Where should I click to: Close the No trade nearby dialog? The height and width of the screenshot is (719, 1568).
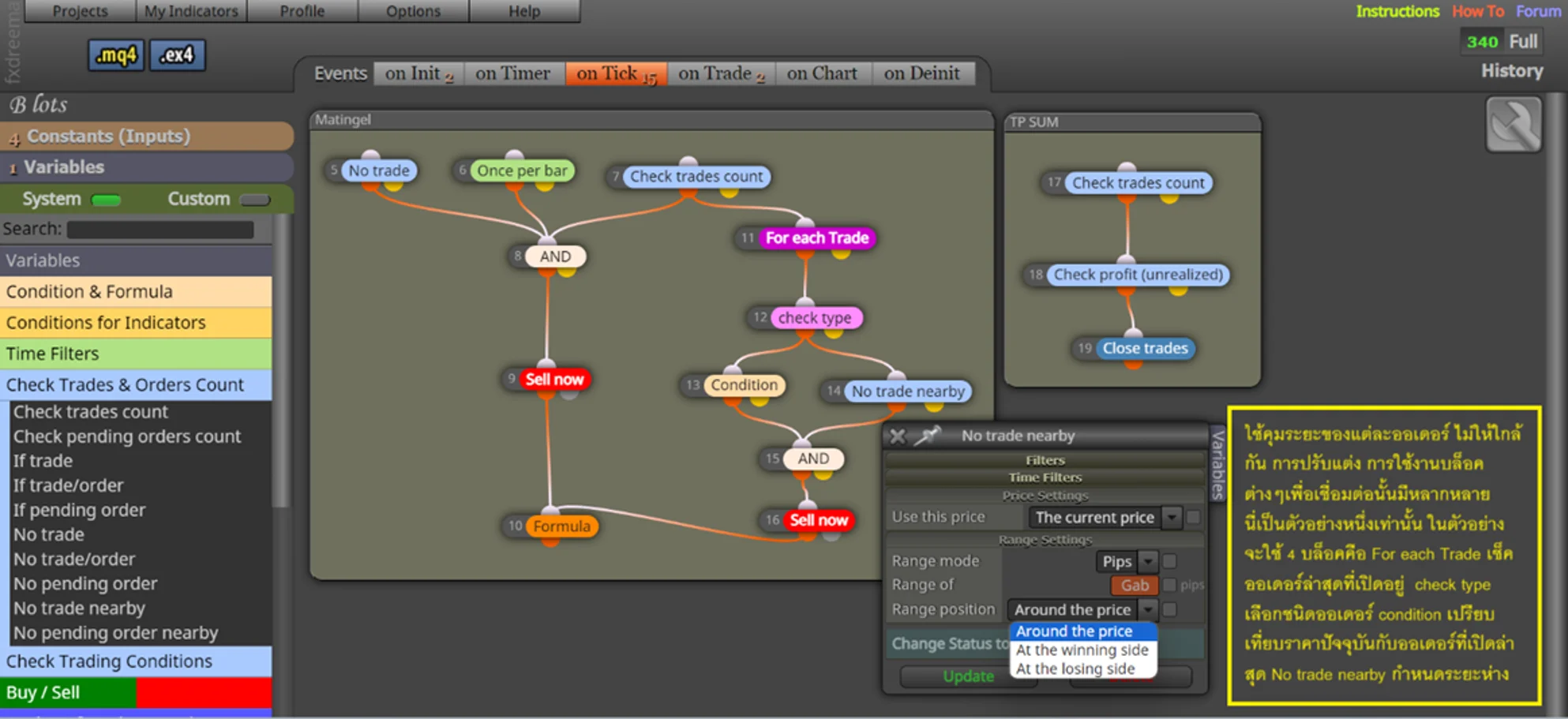pos(898,436)
